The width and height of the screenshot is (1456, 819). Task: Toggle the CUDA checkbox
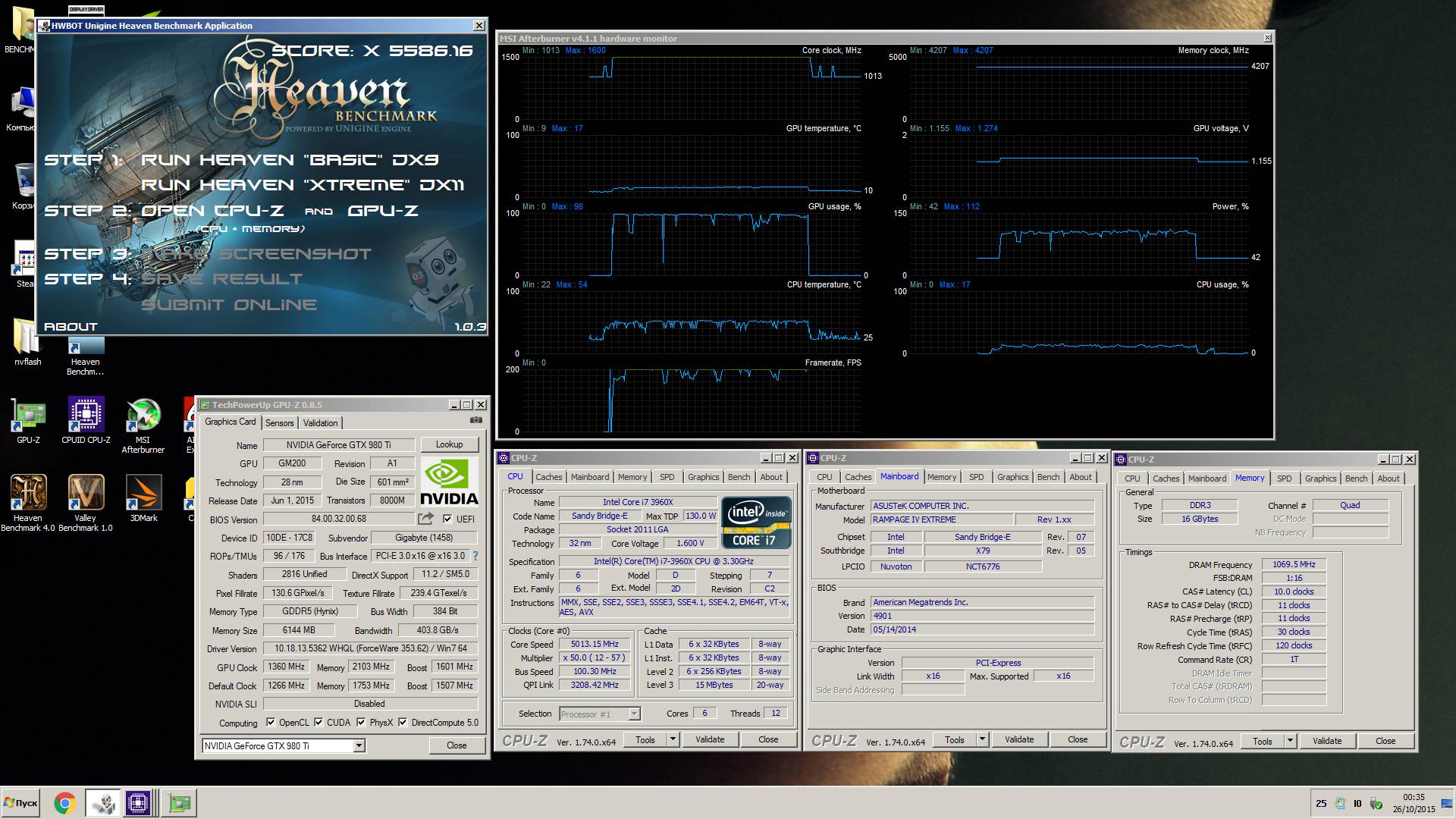(318, 723)
